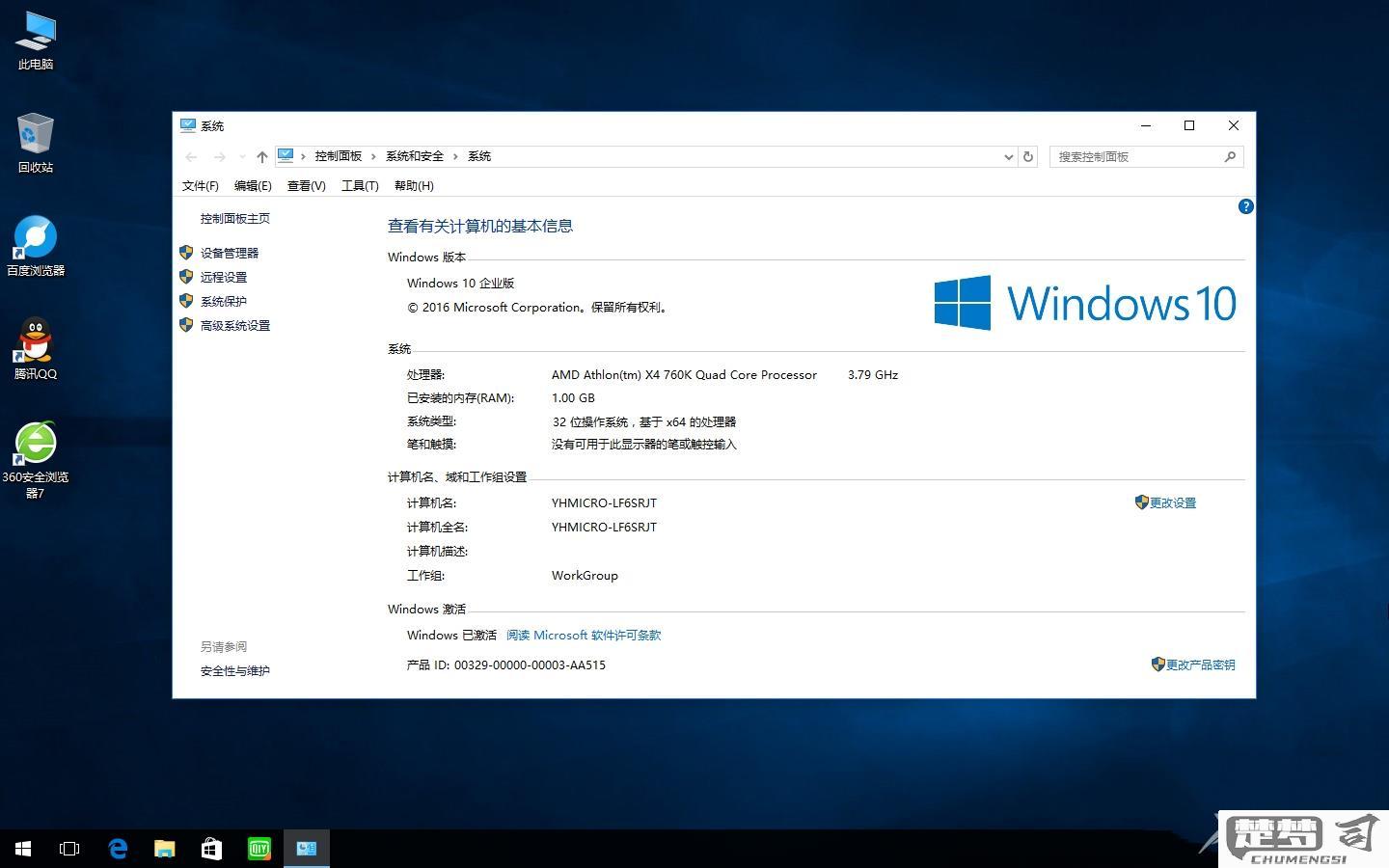Minimize the 系统 window
Image resolution: width=1389 pixels, height=868 pixels.
click(x=1146, y=125)
